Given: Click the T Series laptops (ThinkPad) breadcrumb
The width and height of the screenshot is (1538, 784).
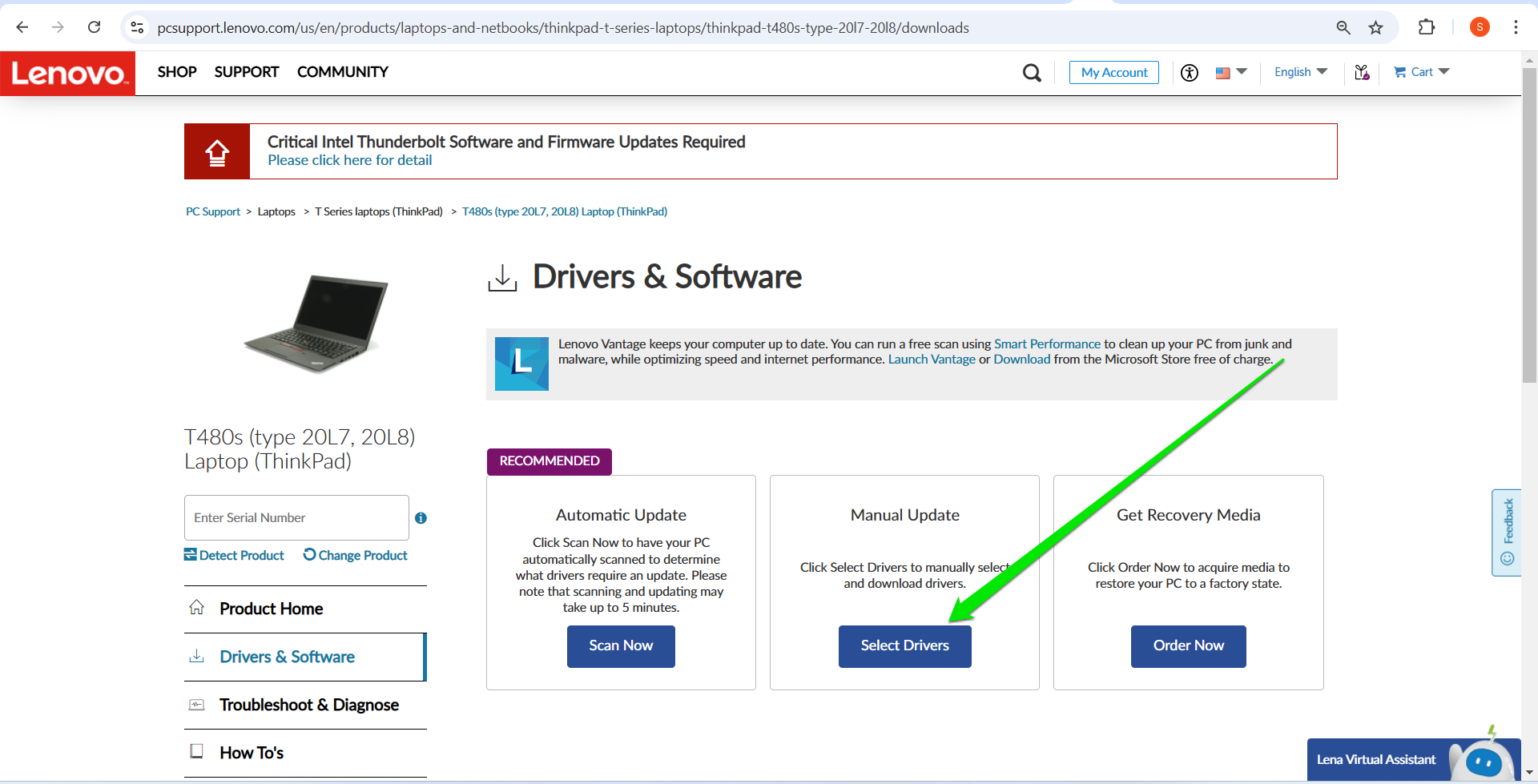Looking at the screenshot, I should 379,211.
